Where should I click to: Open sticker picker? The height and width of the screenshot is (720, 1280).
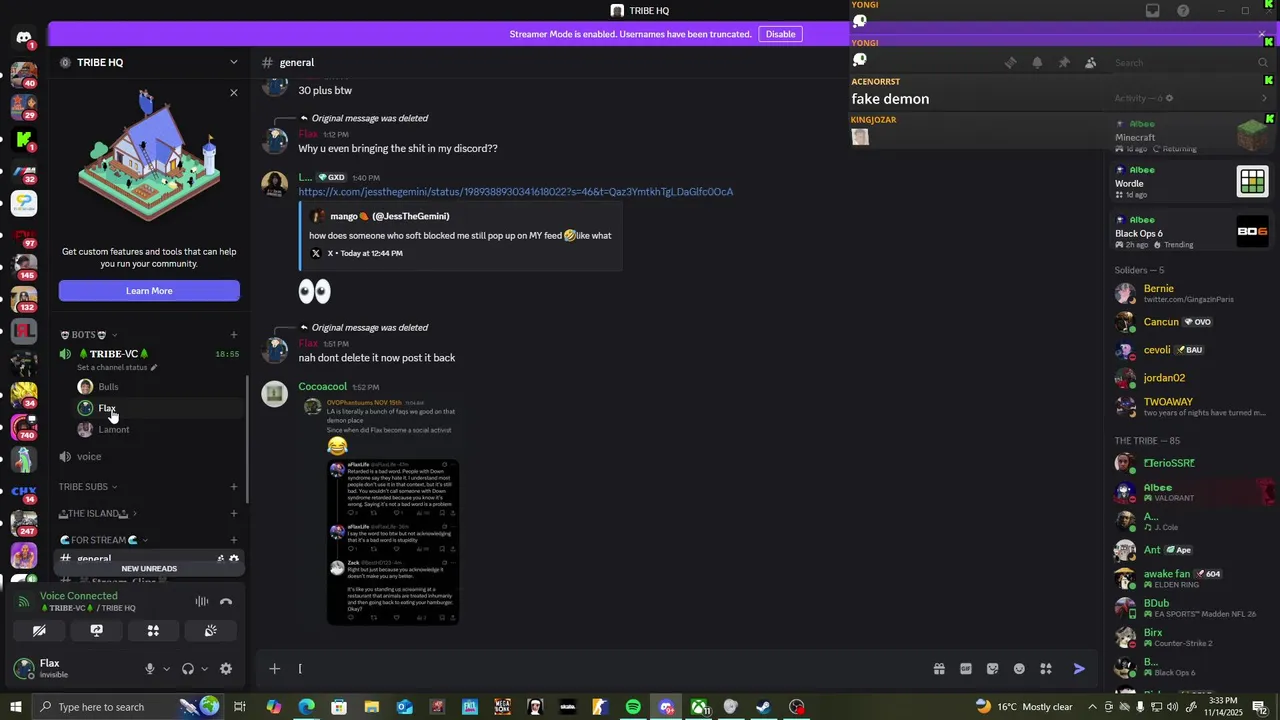click(992, 669)
